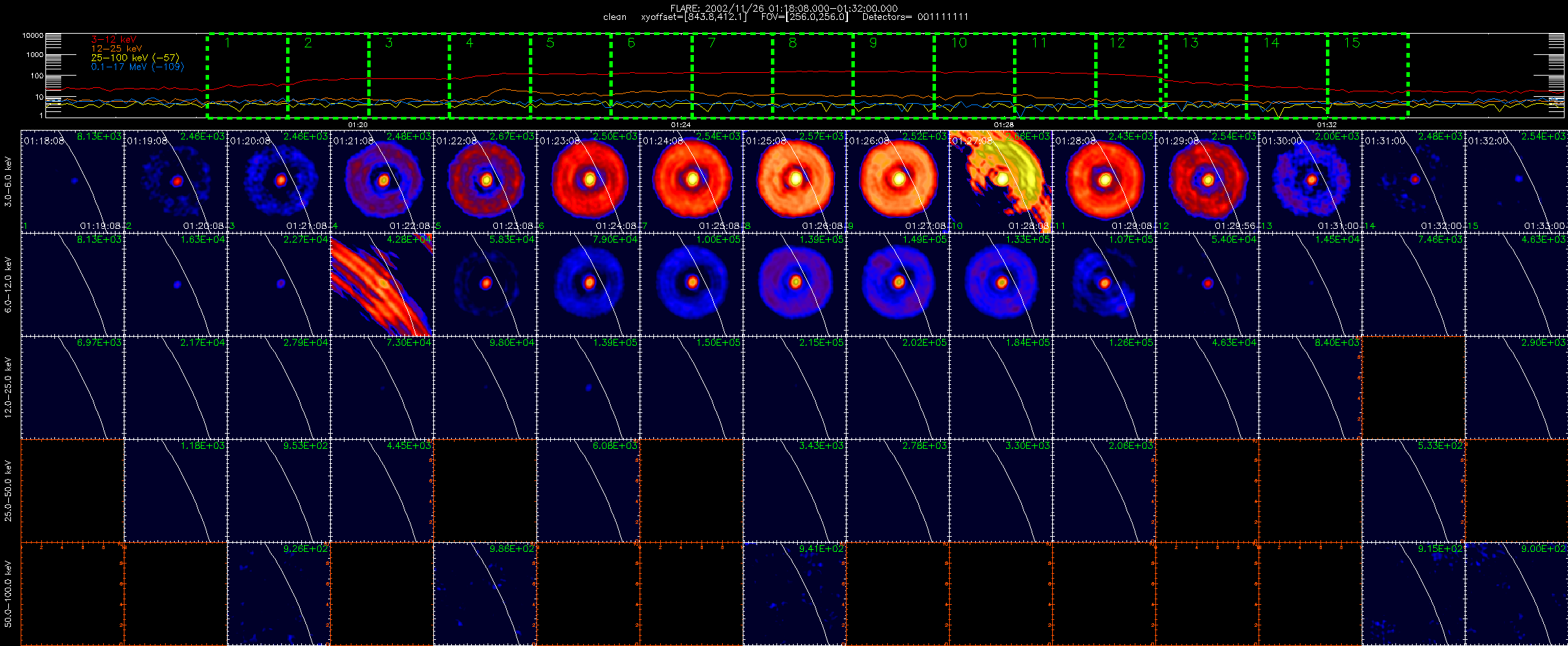Click the '01:33:00' end time label

coord(1545,226)
